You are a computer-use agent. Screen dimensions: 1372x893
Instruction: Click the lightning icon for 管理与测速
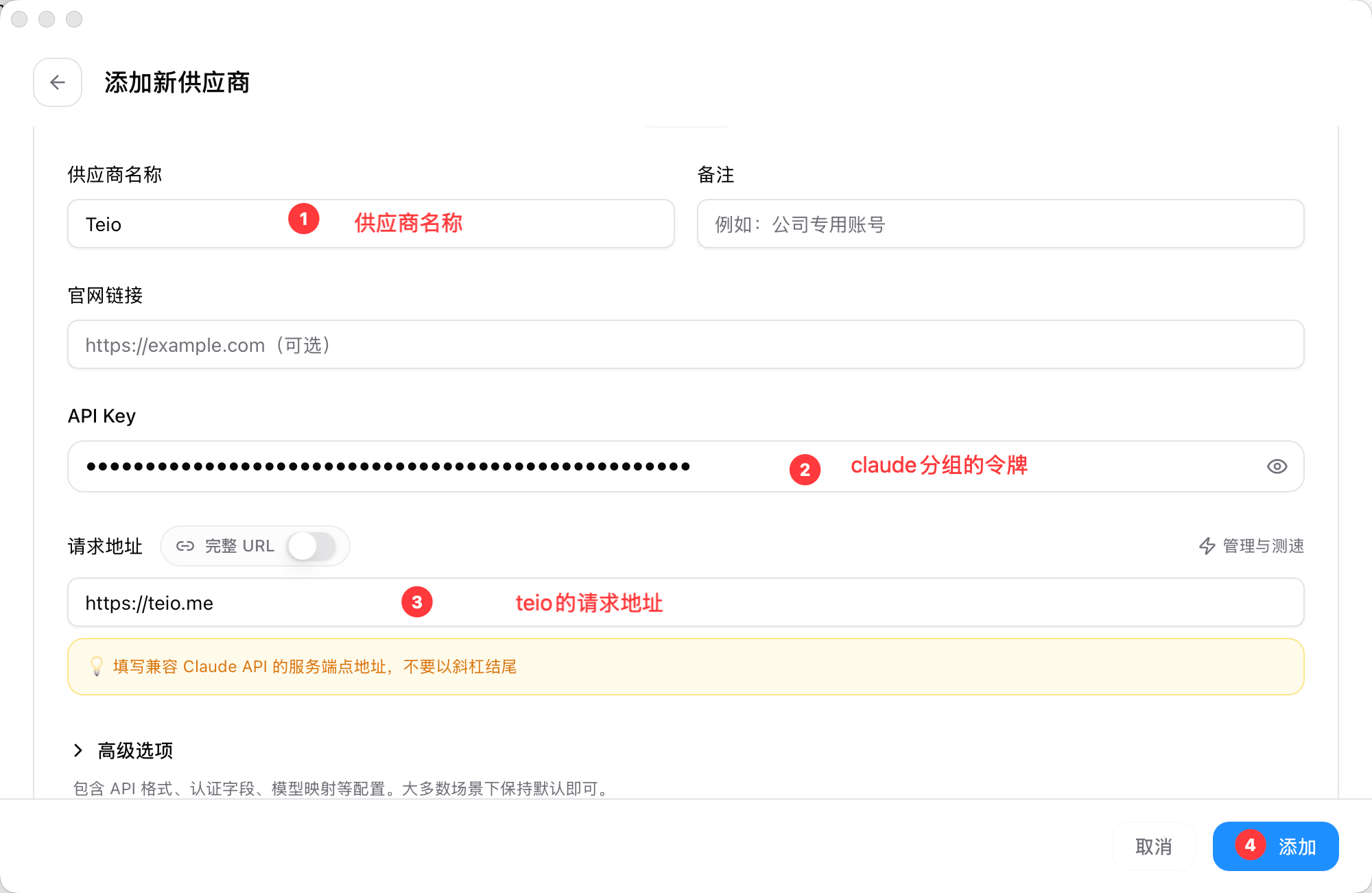point(1207,546)
